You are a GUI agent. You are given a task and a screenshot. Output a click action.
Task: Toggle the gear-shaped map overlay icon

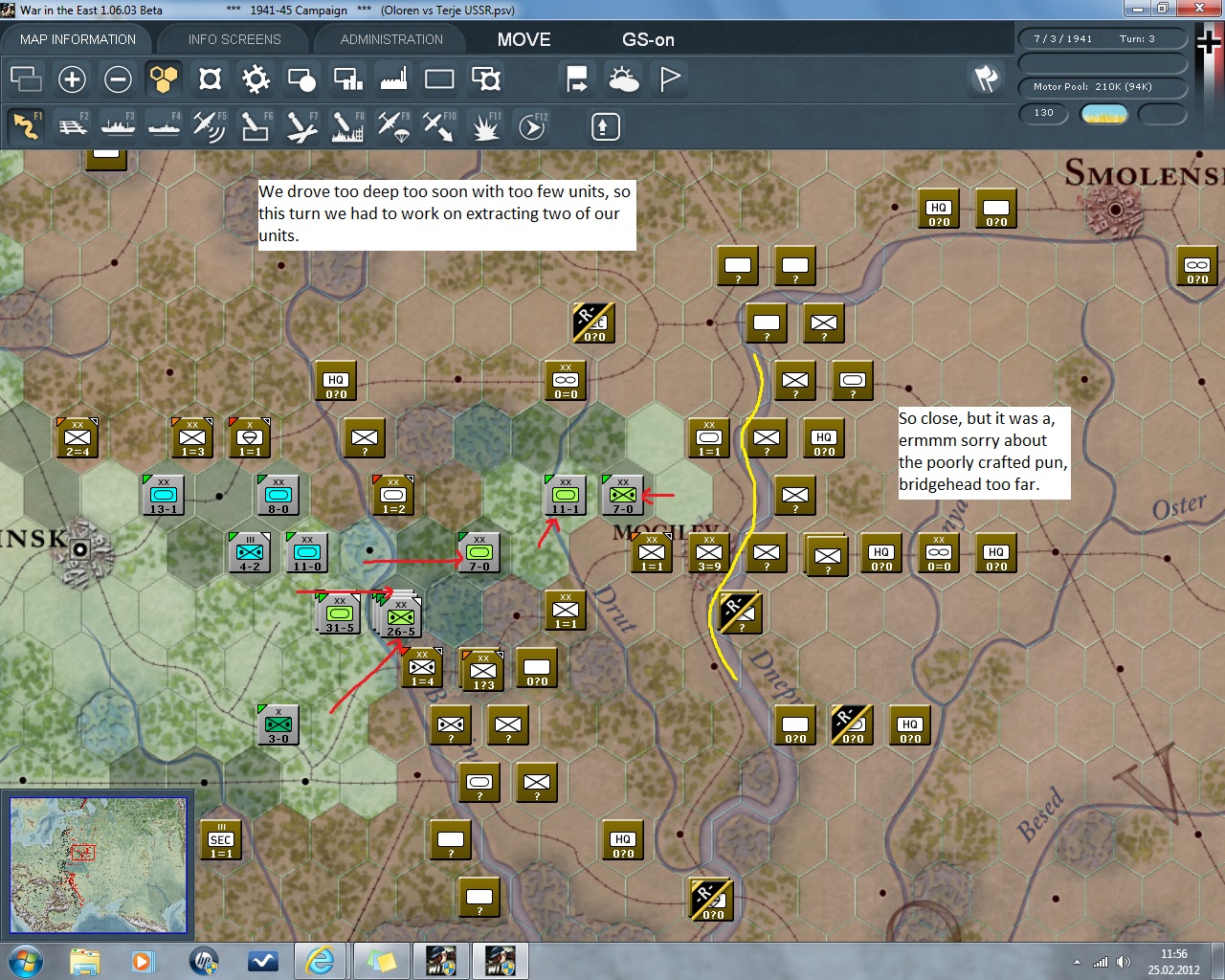coord(256,78)
